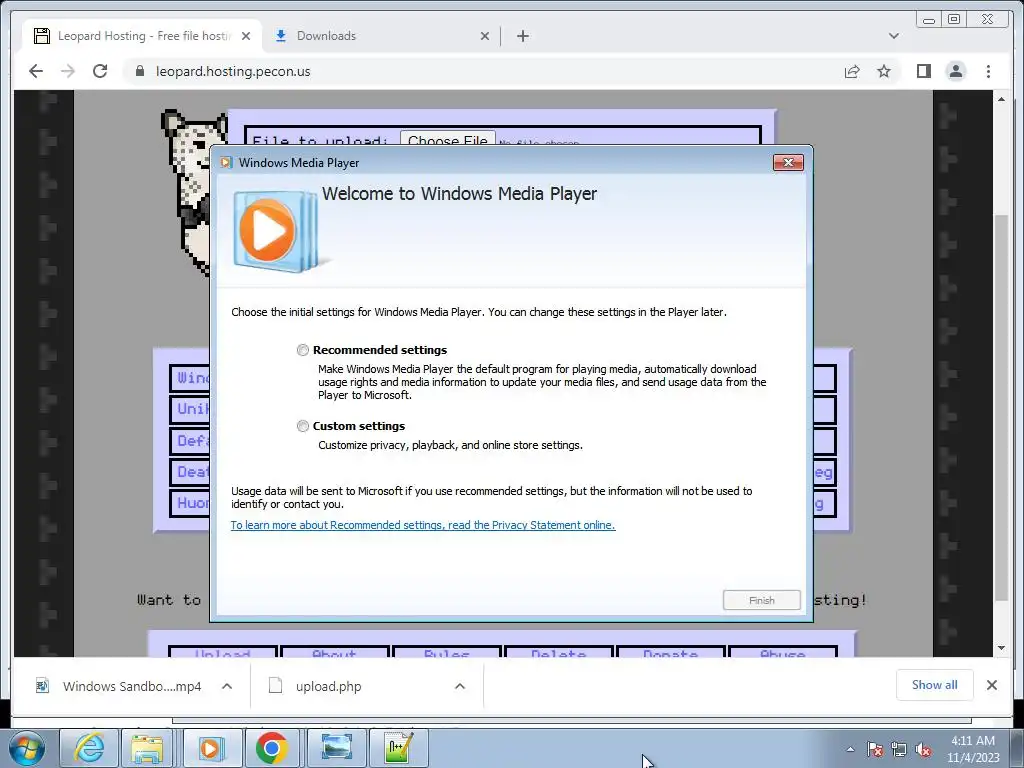Open the notepad editor taskbar icon
Viewport: 1024px width, 768px height.
coord(398,748)
